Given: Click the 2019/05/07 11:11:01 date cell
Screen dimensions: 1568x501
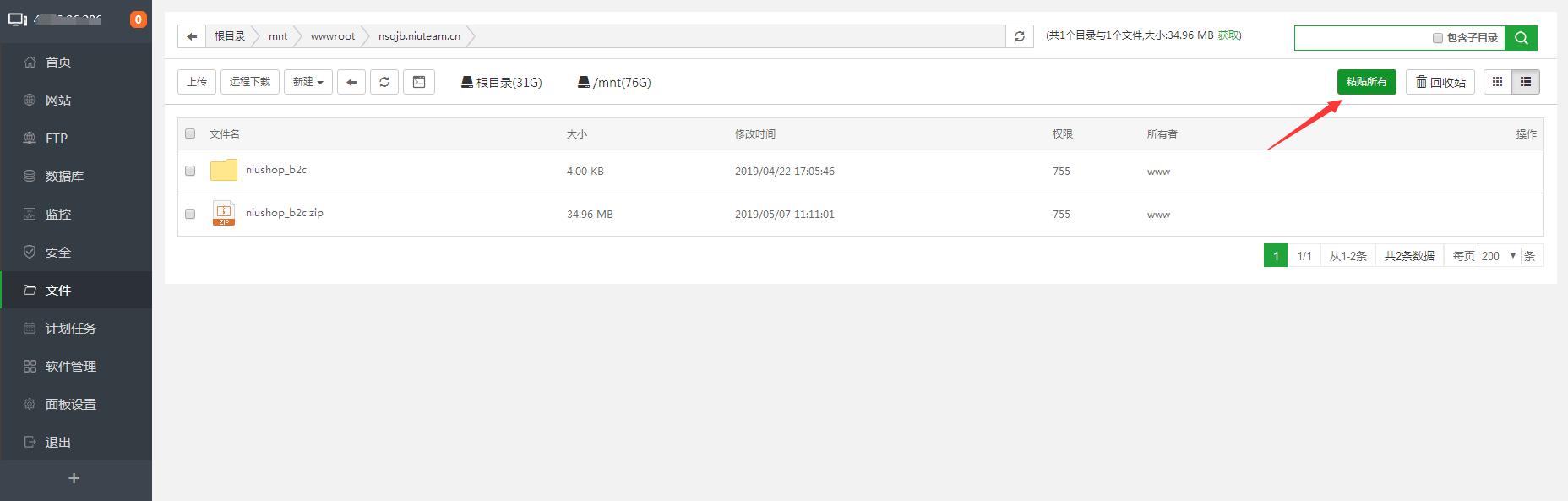Looking at the screenshot, I should point(785,215).
